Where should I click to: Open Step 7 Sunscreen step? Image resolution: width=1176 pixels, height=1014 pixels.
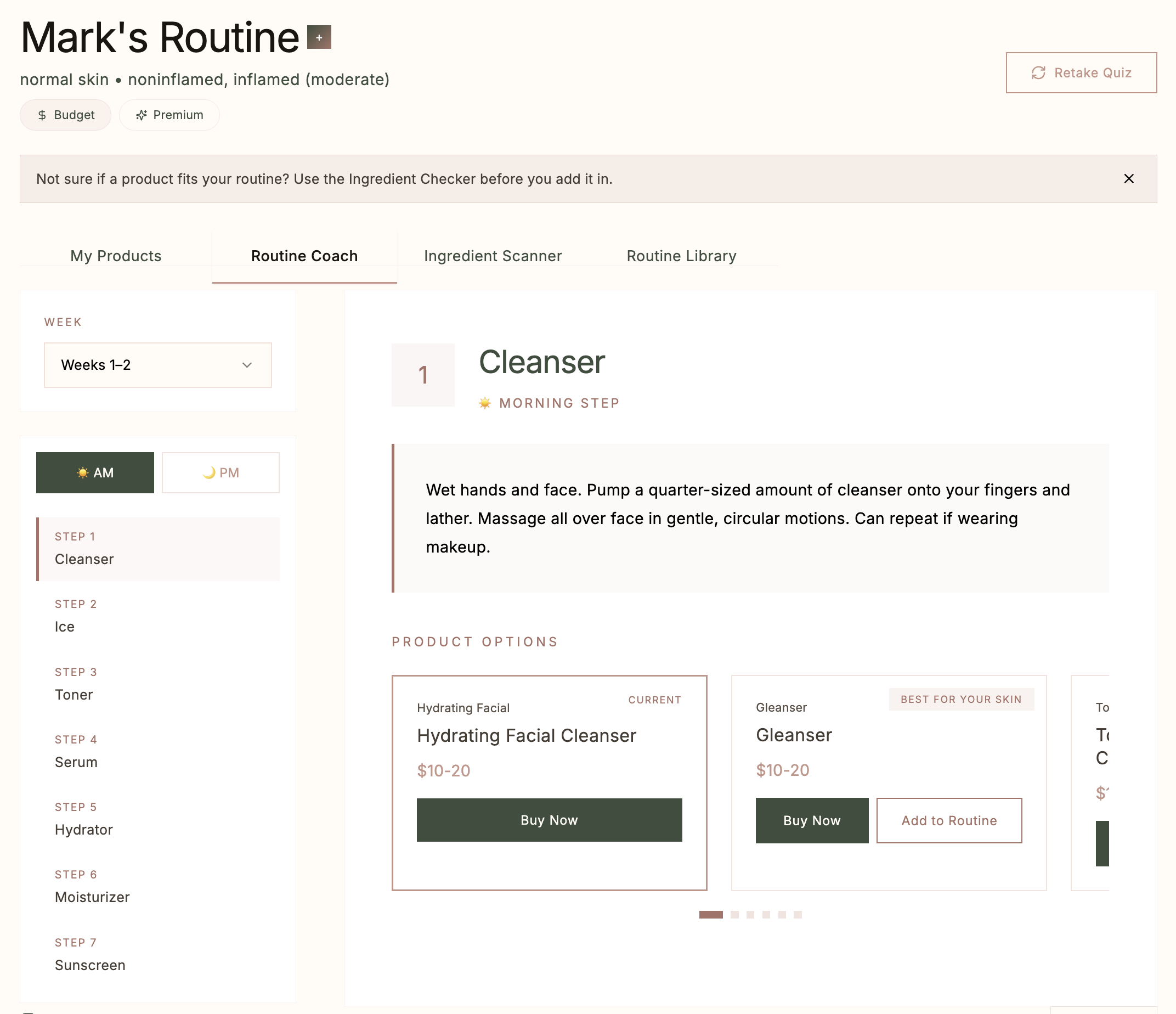(158, 954)
